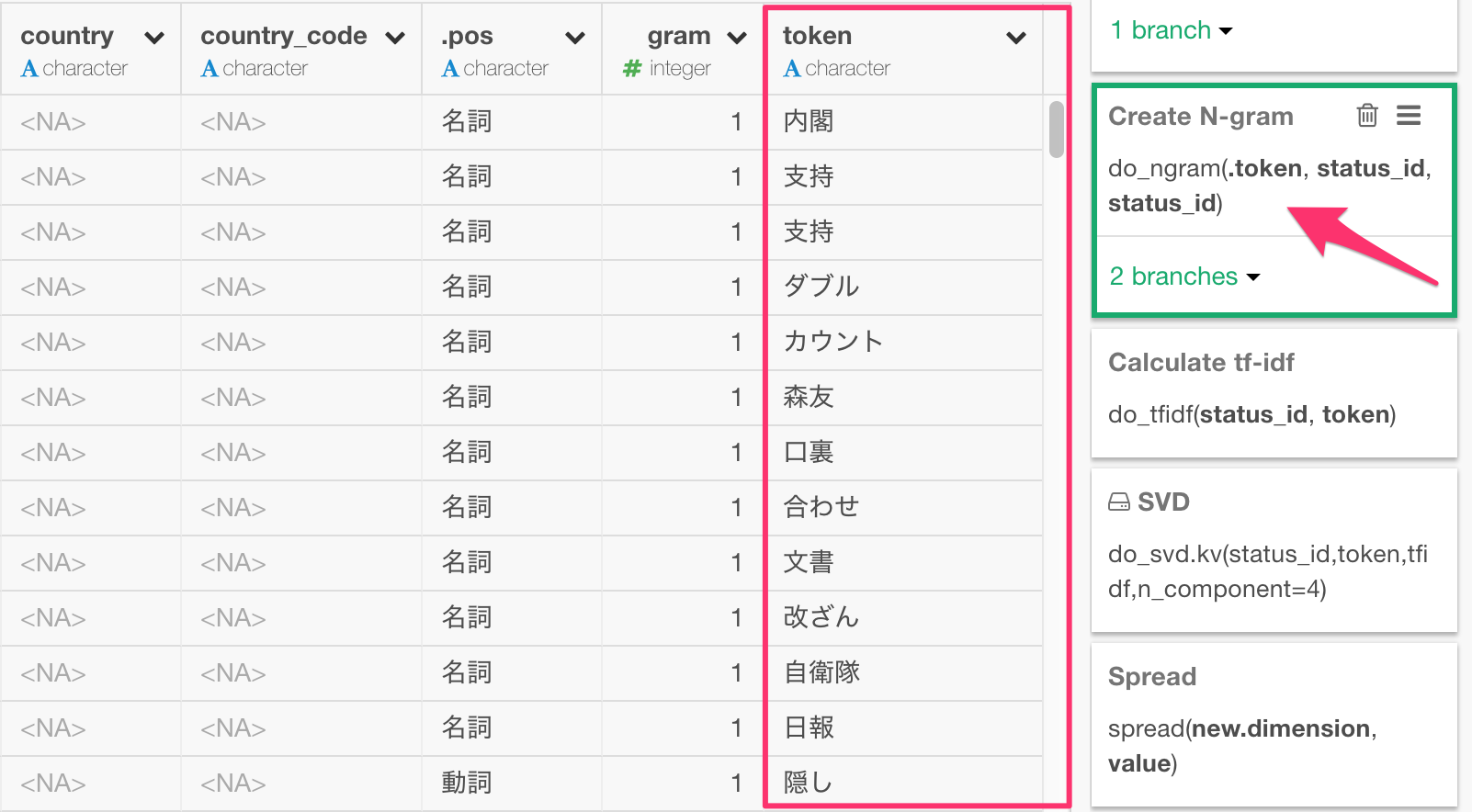Open the country_code column dropdown menu

395,38
